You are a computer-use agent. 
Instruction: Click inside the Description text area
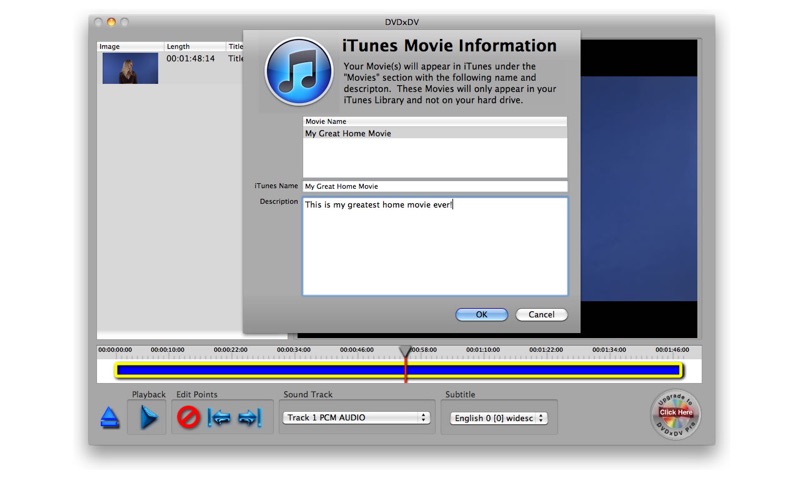click(x=435, y=246)
